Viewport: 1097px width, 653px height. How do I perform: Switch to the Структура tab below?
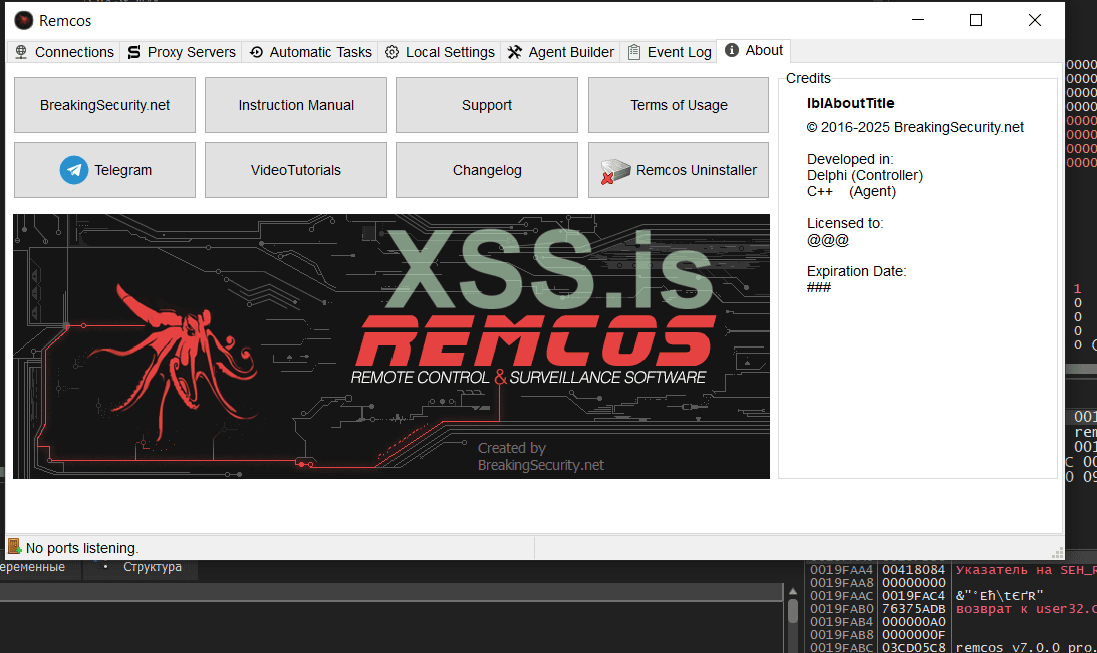point(152,567)
